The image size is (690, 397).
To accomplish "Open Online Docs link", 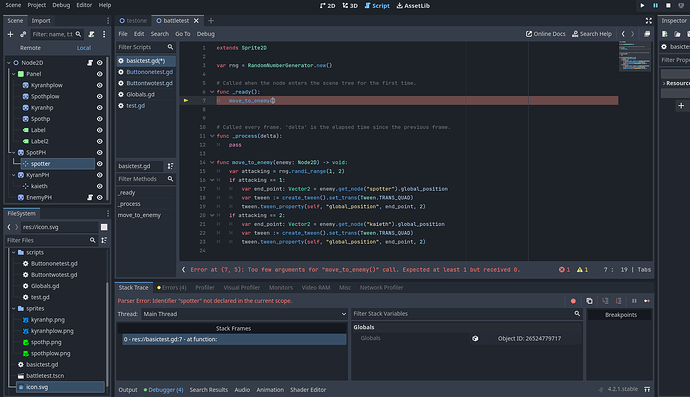I will click(546, 34).
